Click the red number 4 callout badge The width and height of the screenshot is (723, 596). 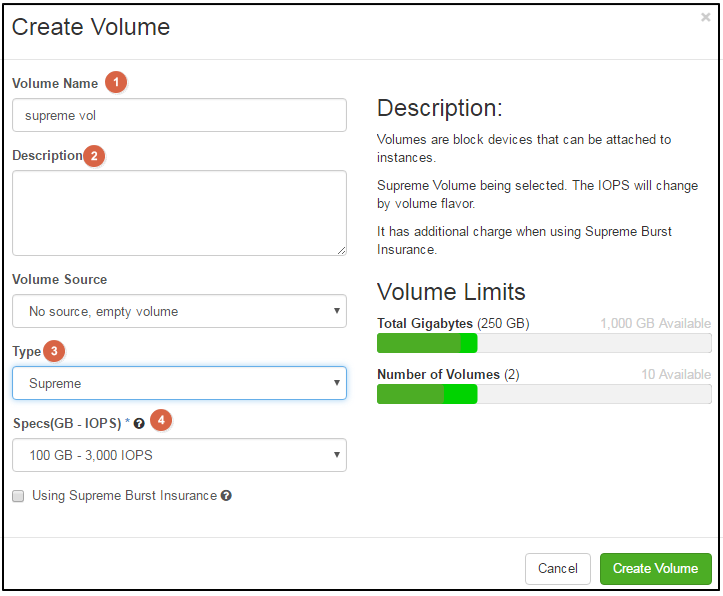point(161,420)
